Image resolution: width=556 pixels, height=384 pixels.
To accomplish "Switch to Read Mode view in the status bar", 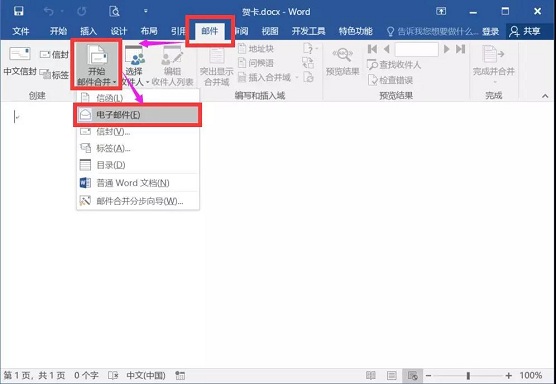I will coord(371,375).
